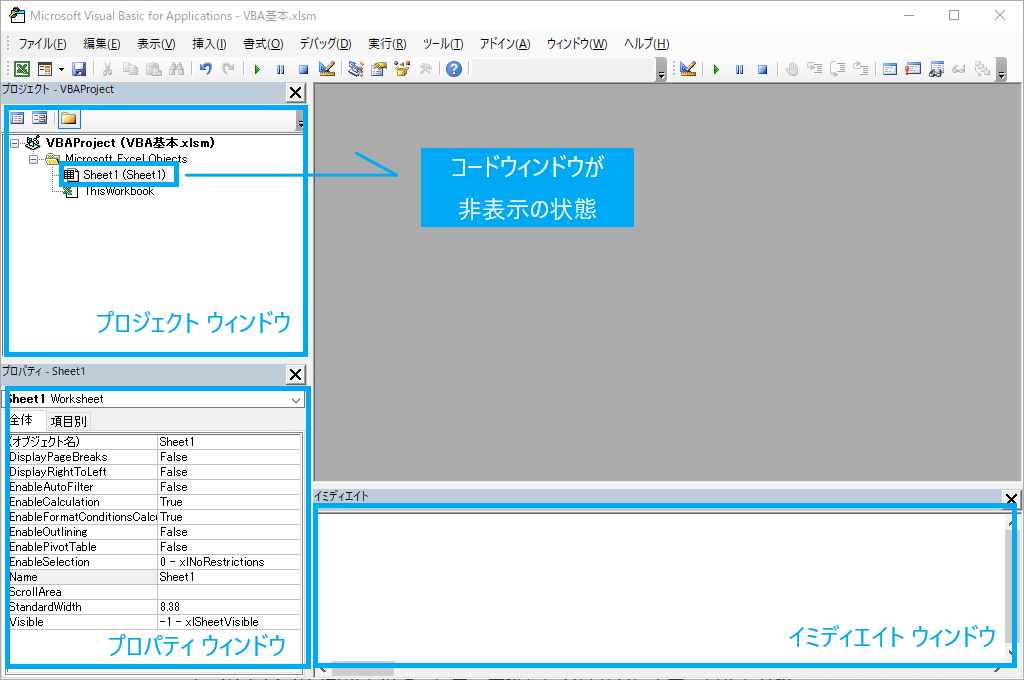Open Debug toolbar options arrow
Screen dimensions: 1024x680
point(1002,71)
